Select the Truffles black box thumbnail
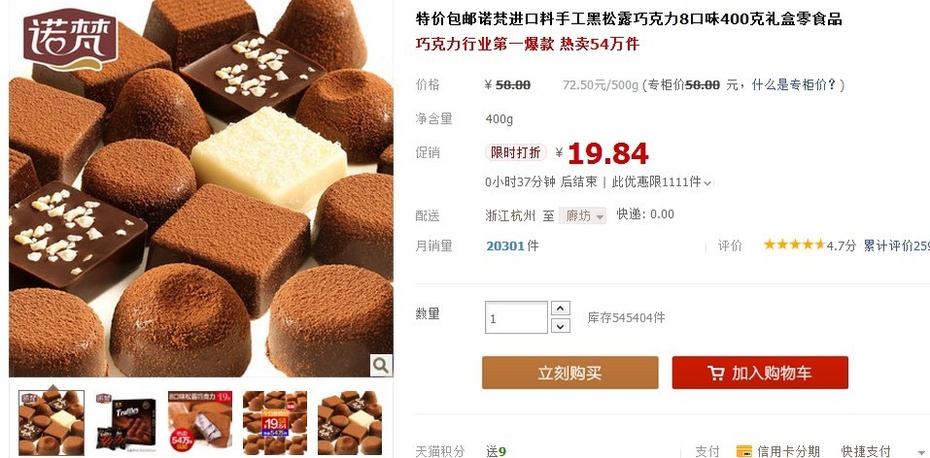The image size is (930, 458). pos(126,422)
